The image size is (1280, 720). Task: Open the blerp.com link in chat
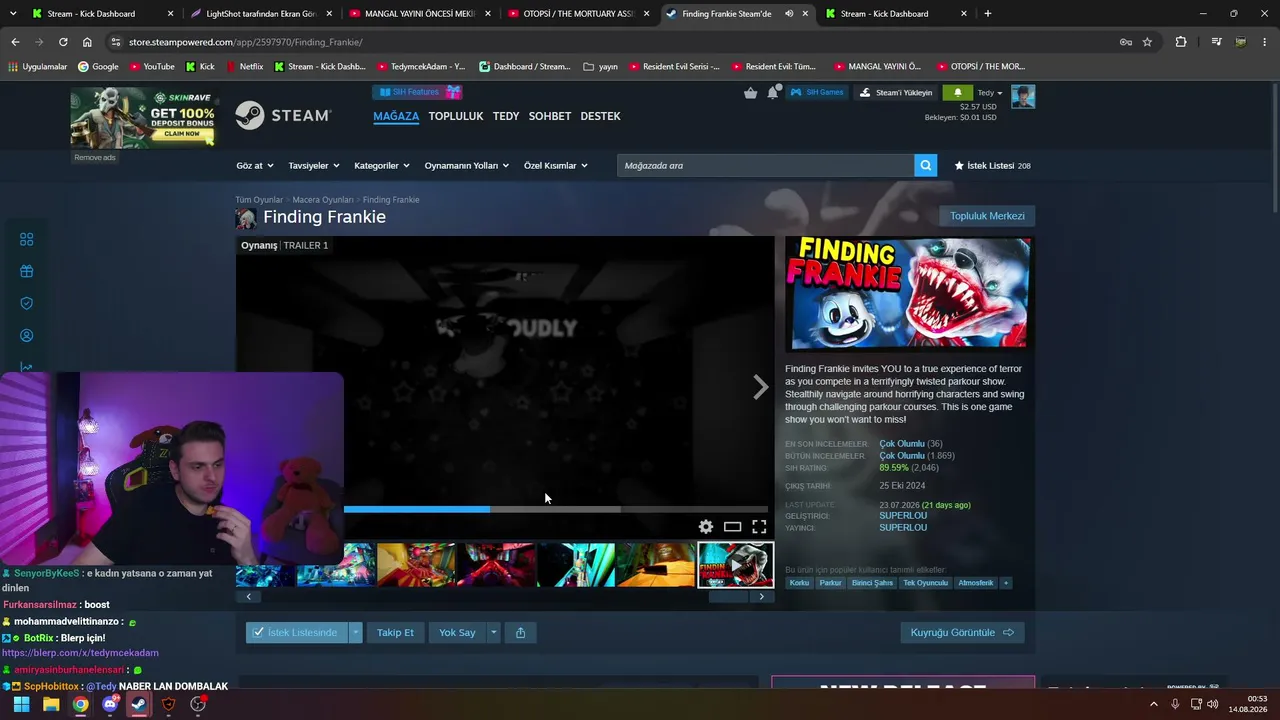[x=80, y=653]
